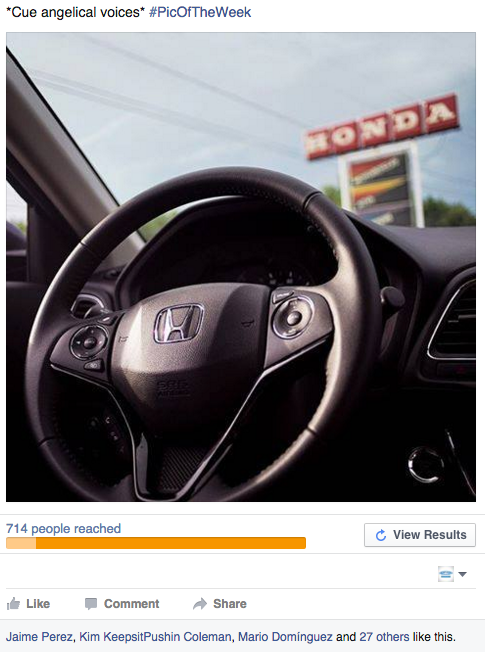Click the Comment speech bubble icon
This screenshot has height=652, width=485.
[91, 604]
